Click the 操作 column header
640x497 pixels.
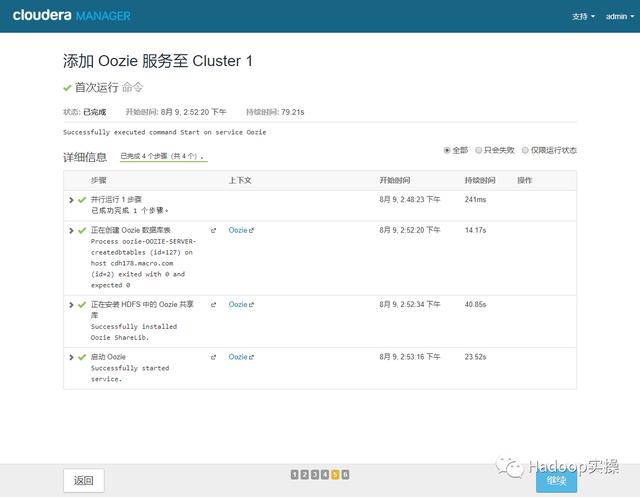pos(525,180)
